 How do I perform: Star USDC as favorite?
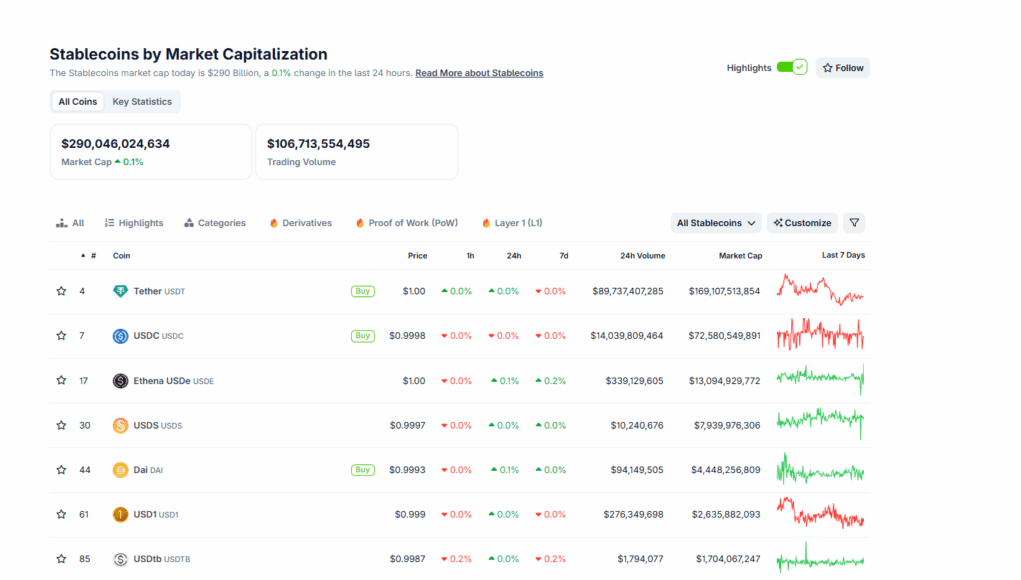click(61, 336)
